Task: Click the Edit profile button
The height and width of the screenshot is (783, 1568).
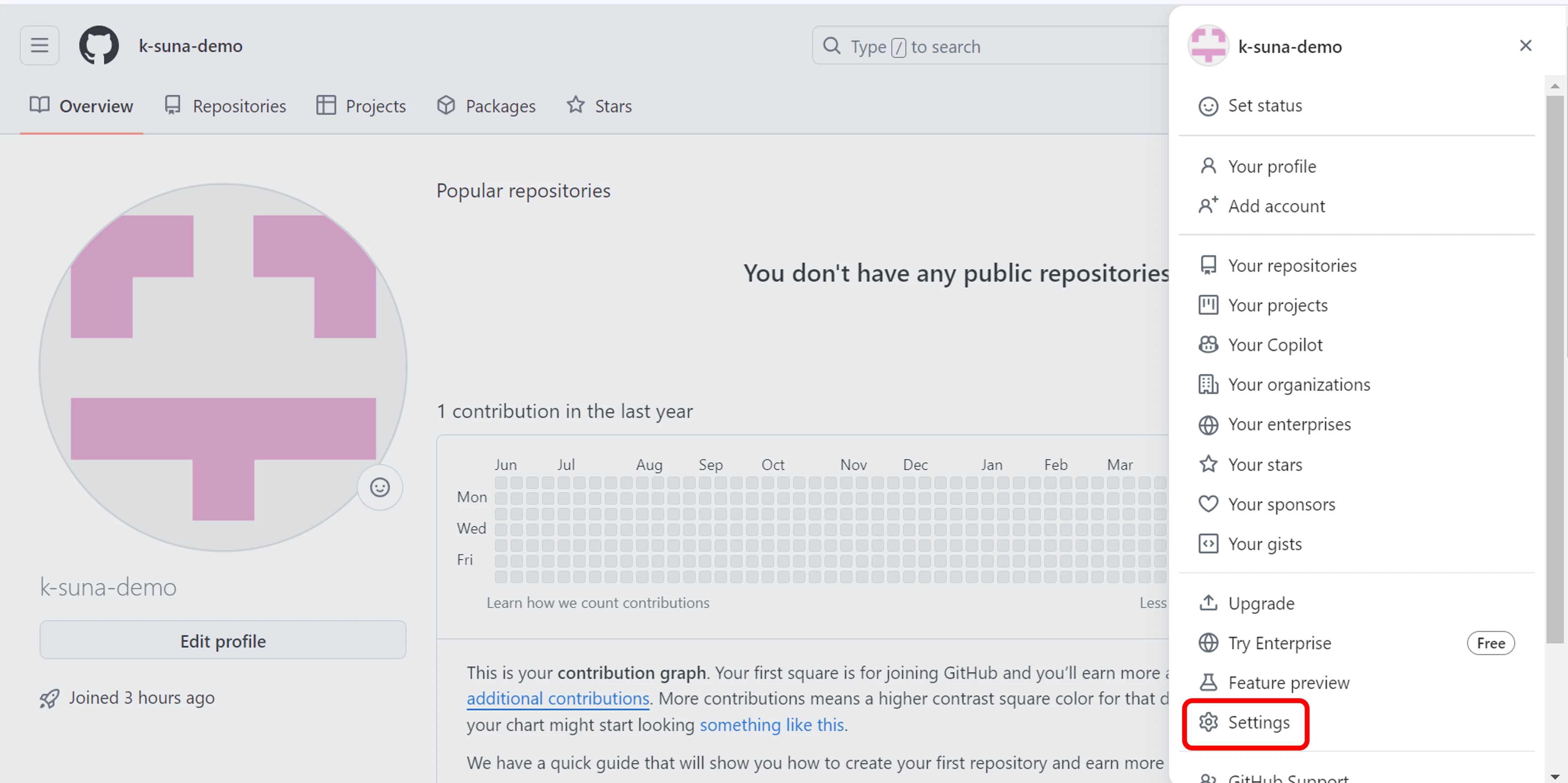Action: pos(223,640)
